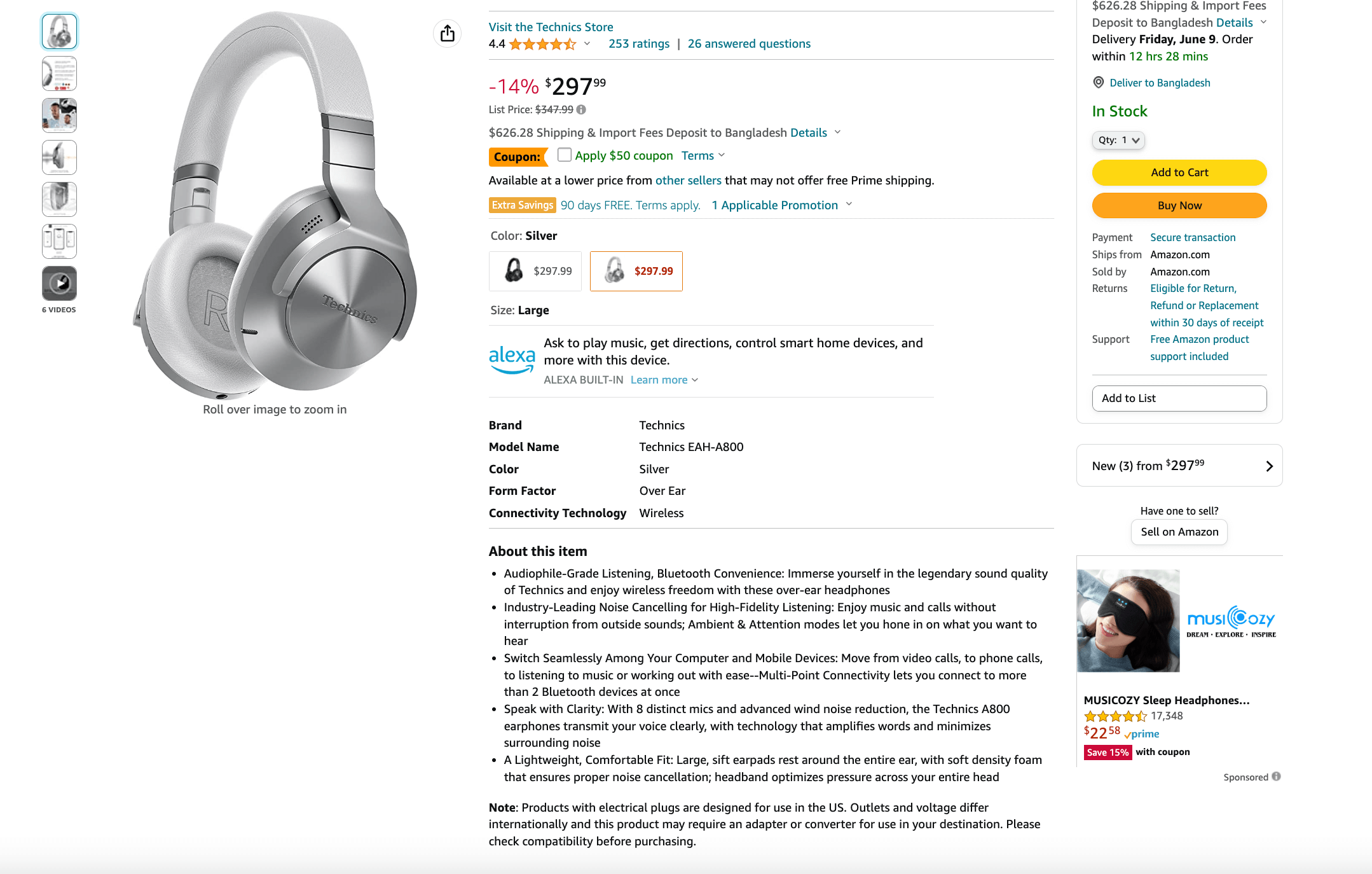The height and width of the screenshot is (874, 1372).
Task: Click the location pin beside Deliver to Bangladesh
Action: (x=1097, y=82)
